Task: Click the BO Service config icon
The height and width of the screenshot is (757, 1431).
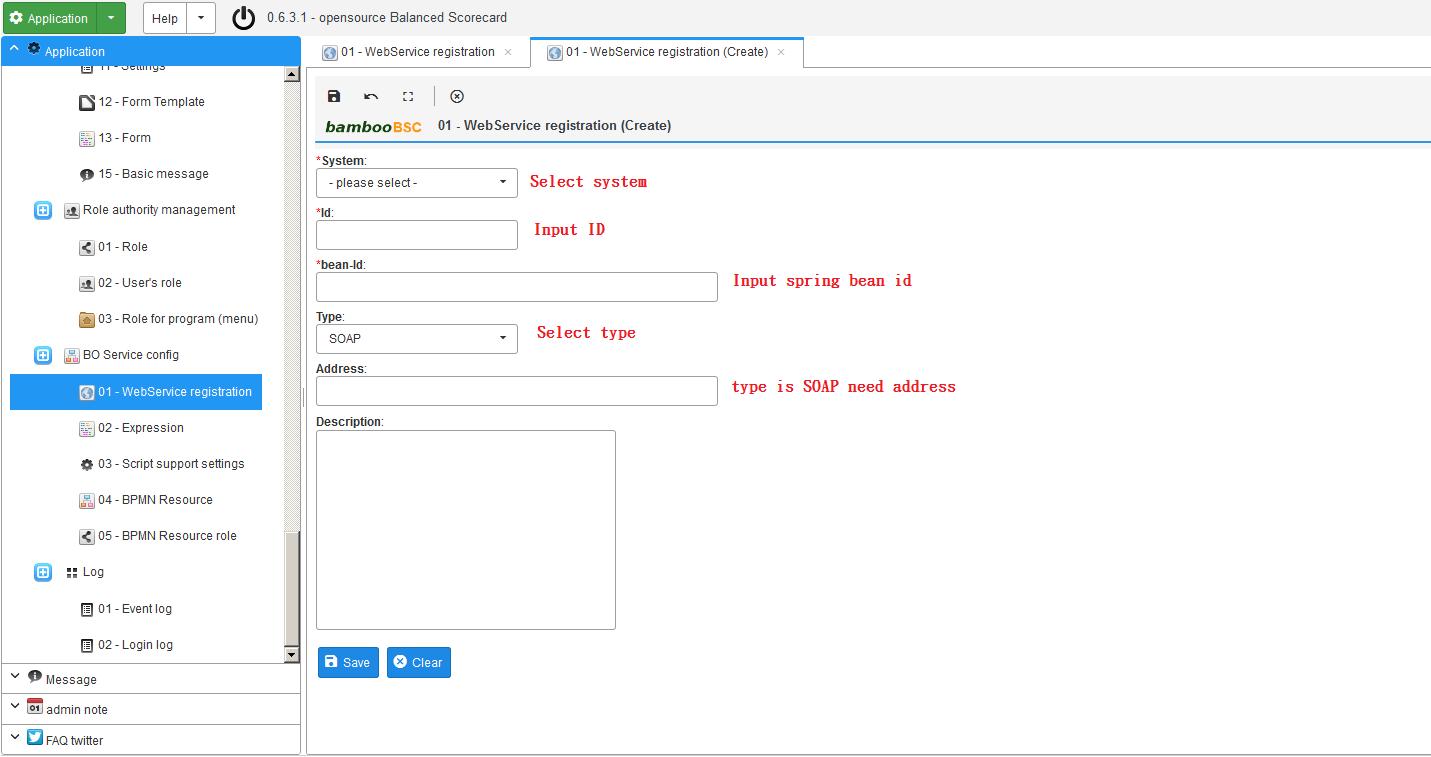Action: coord(72,355)
